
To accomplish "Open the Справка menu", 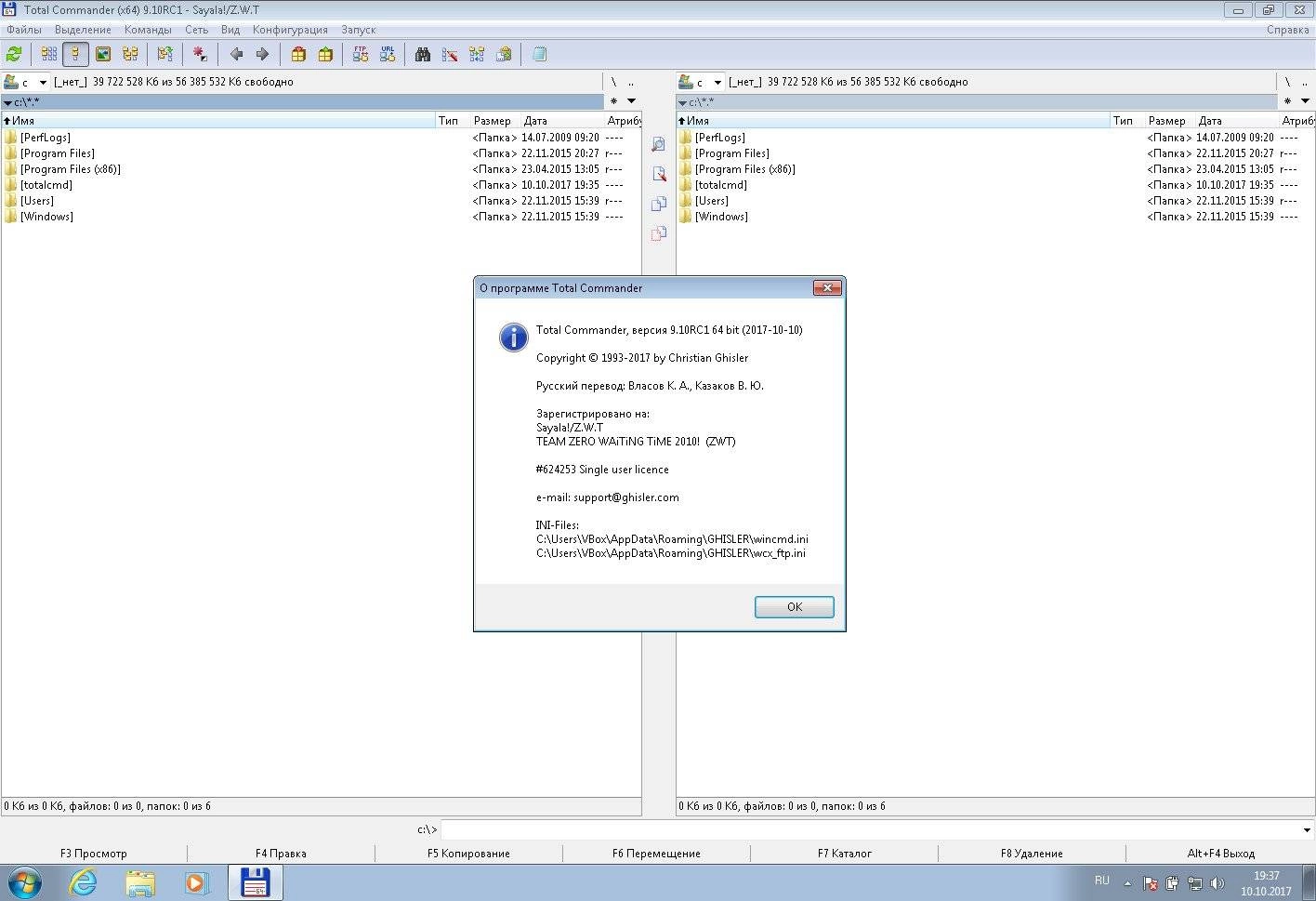I will [1287, 30].
